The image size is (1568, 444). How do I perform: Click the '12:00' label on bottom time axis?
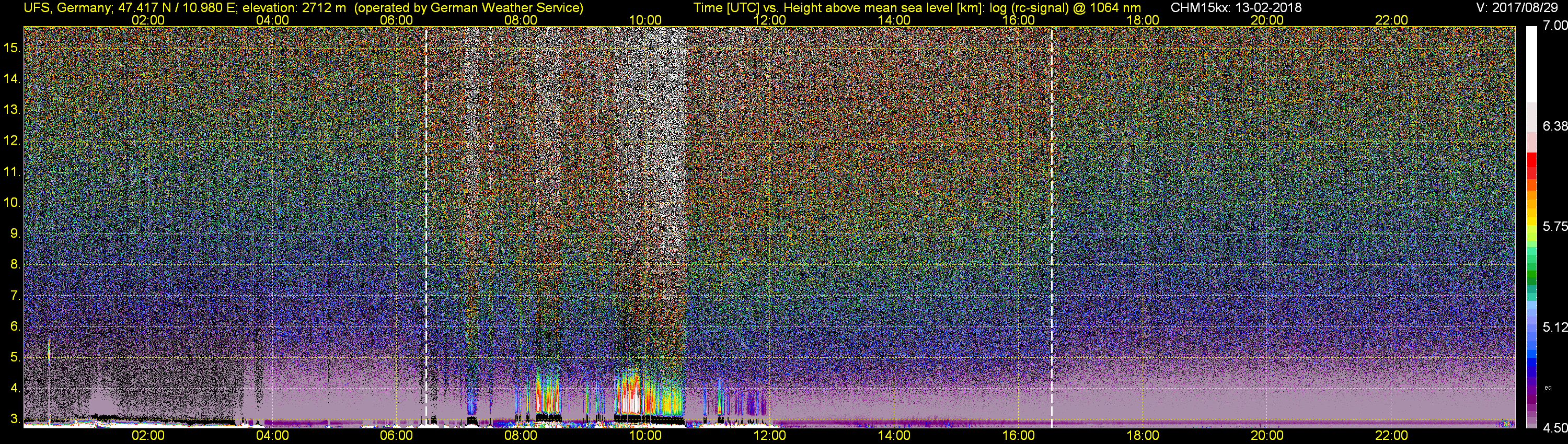(769, 436)
